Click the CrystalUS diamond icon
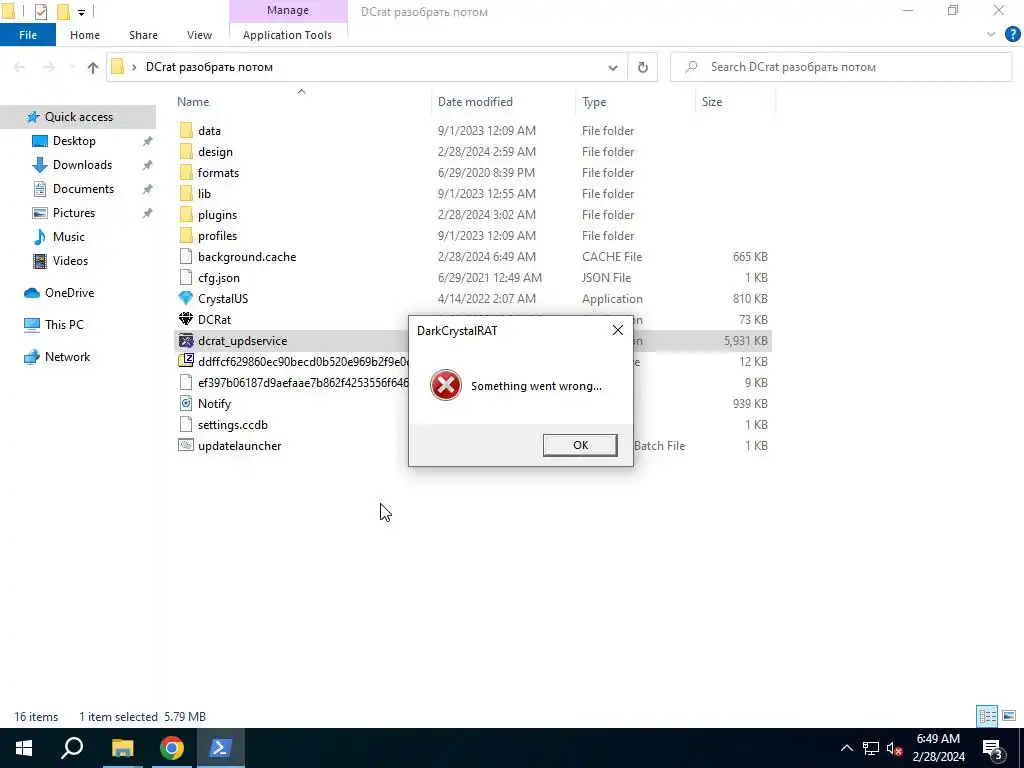 pyautogui.click(x=186, y=298)
